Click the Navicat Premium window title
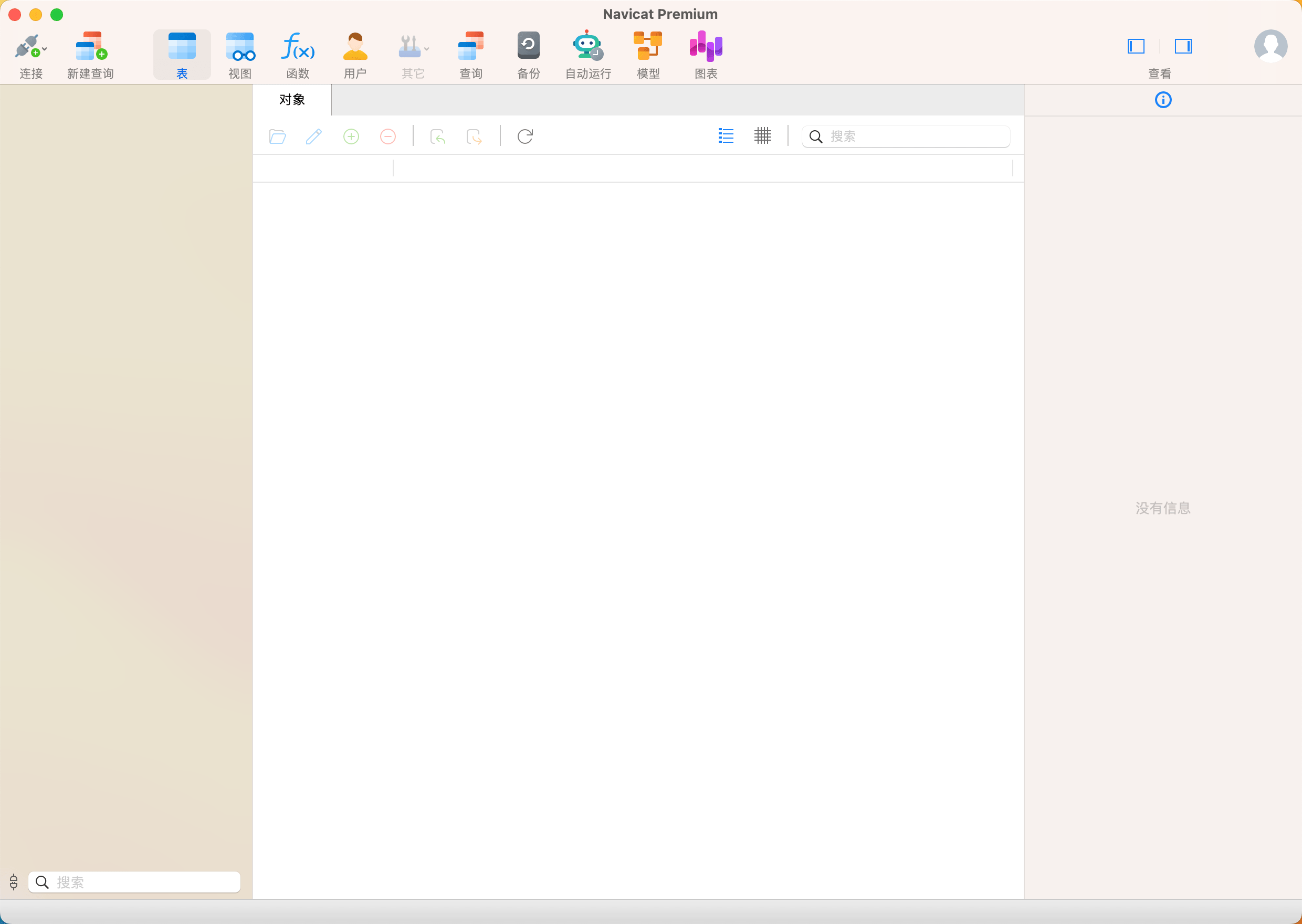This screenshot has width=1302, height=924. [x=660, y=14]
